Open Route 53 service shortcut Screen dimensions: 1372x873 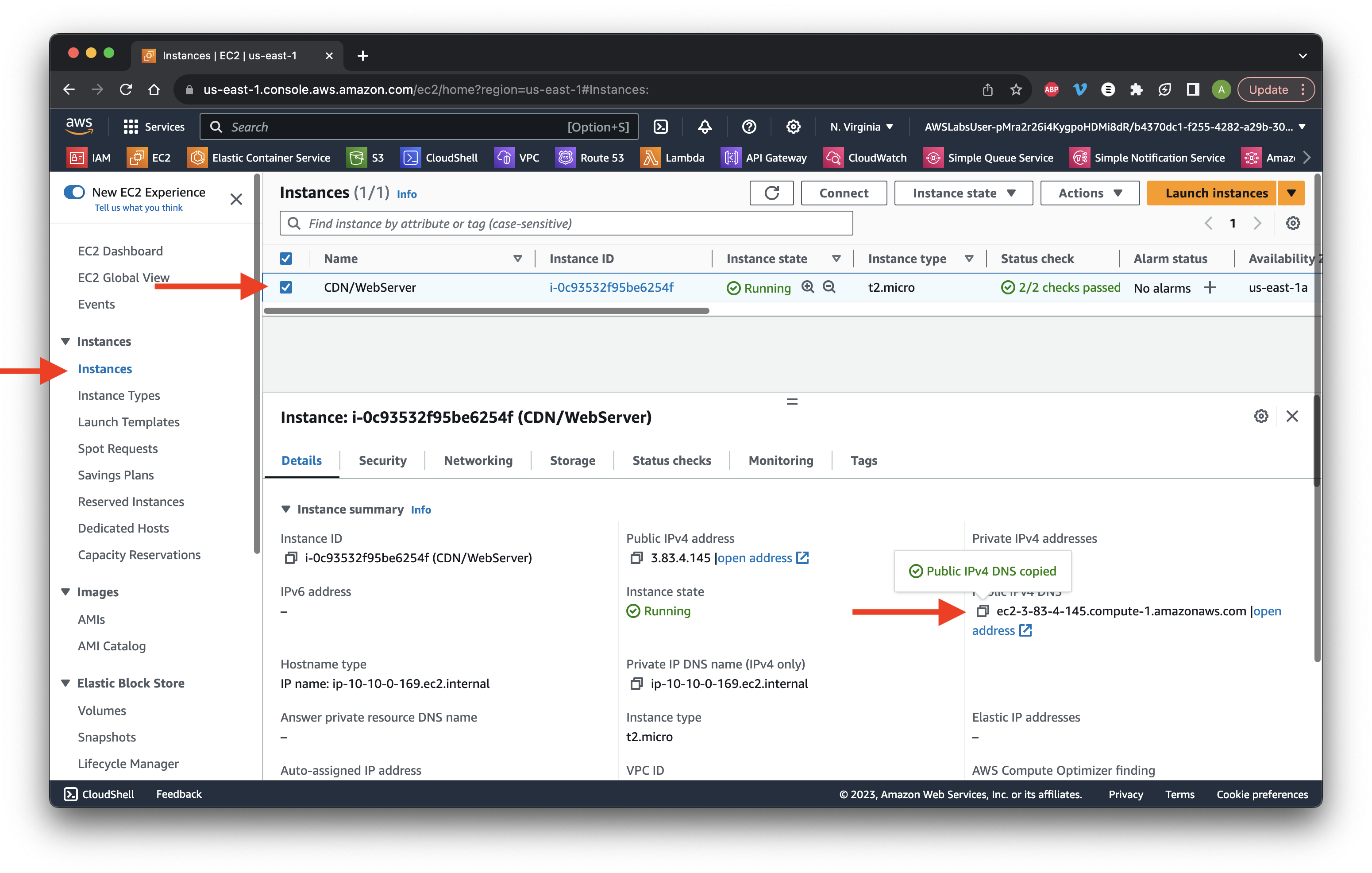pyautogui.click(x=590, y=158)
